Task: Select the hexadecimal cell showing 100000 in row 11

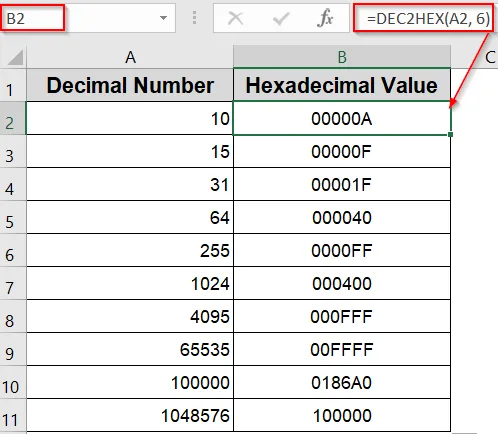Action: point(342,415)
